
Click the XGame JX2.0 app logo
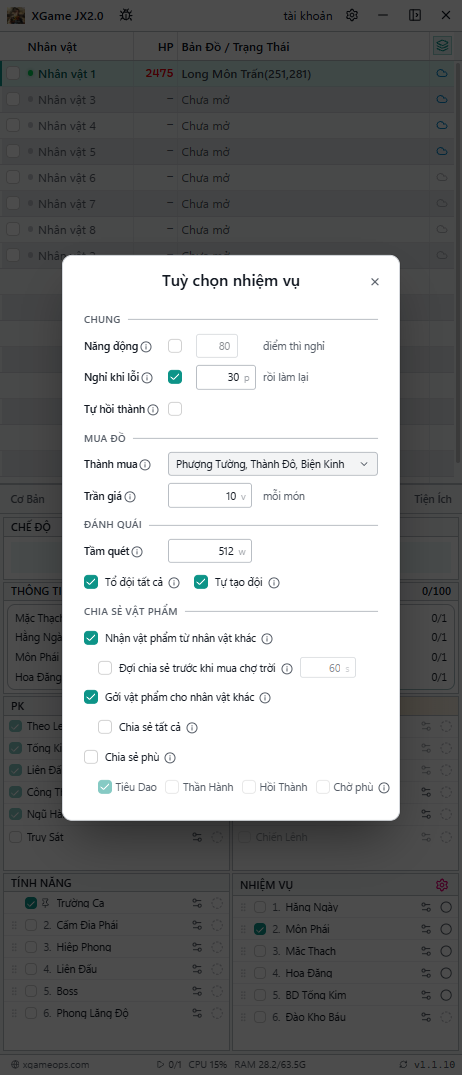[x=16, y=15]
